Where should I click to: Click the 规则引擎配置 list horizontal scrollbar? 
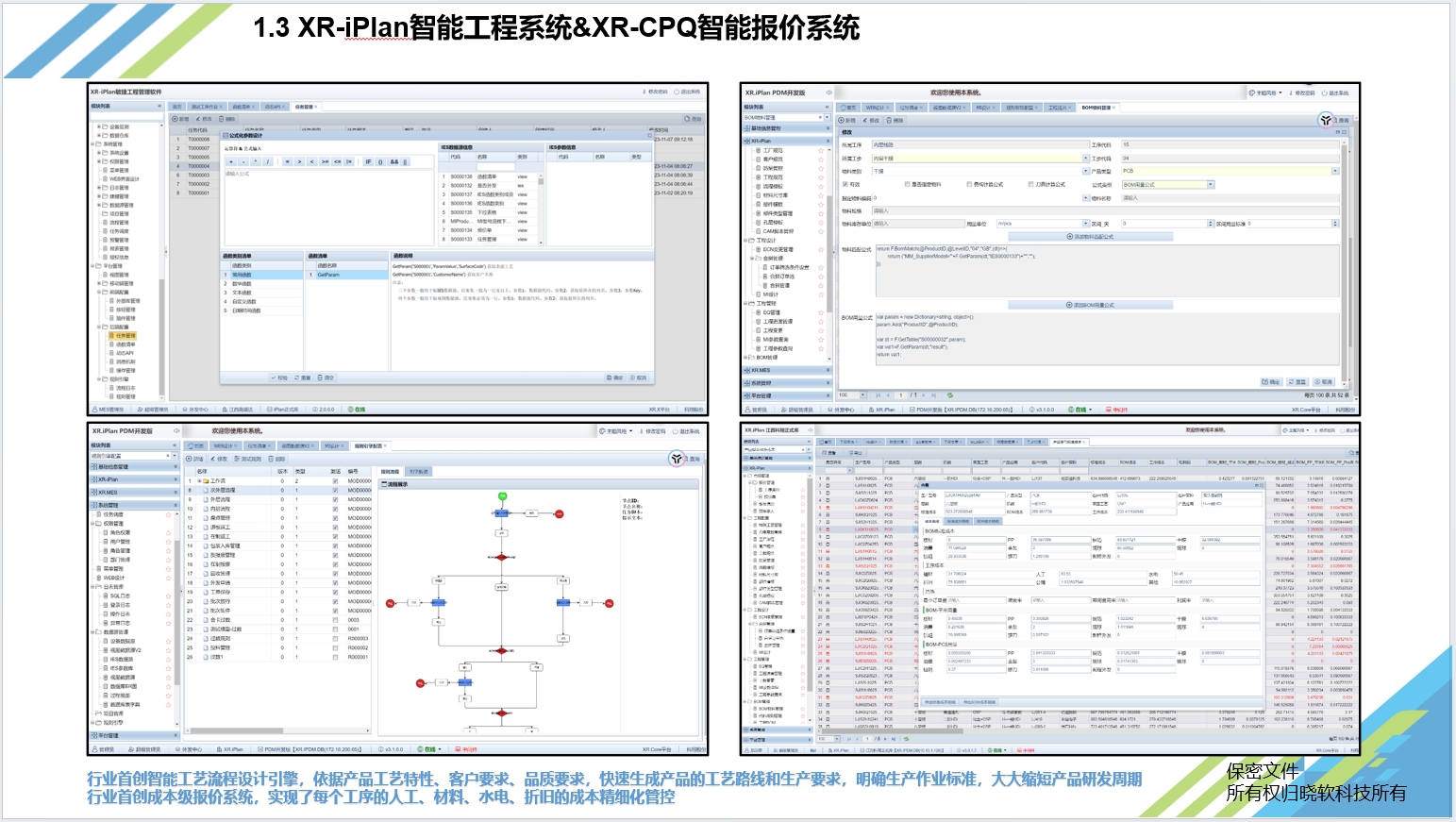[236, 730]
